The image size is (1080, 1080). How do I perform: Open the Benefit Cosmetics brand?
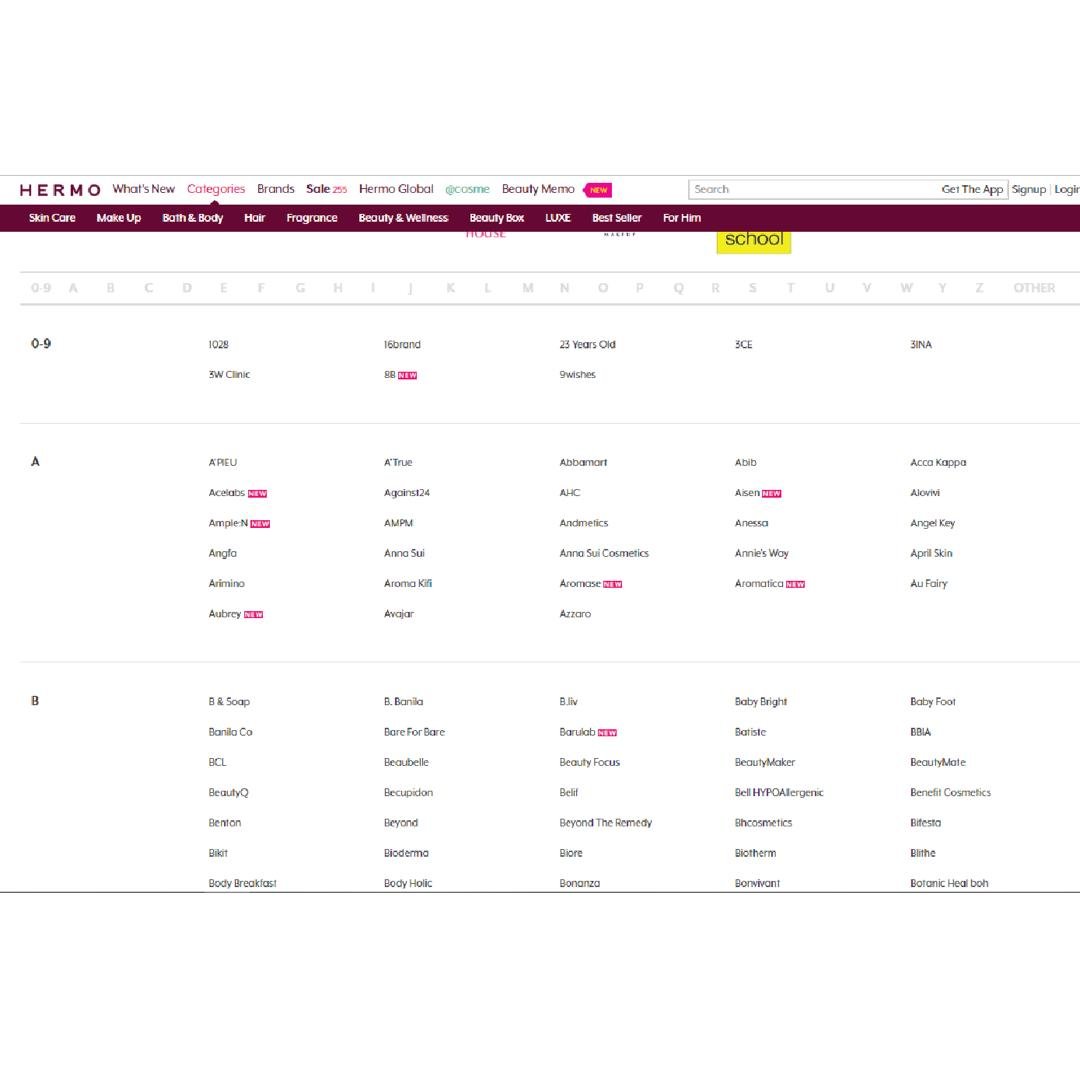pyautogui.click(x=951, y=793)
